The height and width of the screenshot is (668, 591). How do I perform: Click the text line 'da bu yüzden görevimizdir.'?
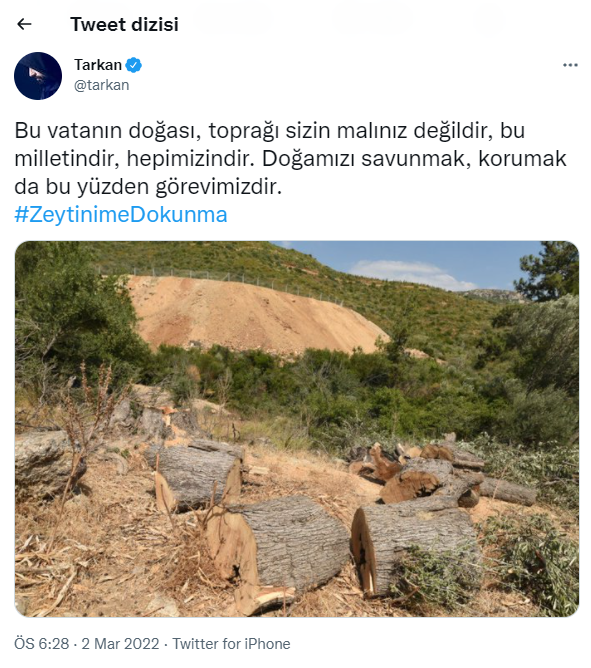pos(148,187)
